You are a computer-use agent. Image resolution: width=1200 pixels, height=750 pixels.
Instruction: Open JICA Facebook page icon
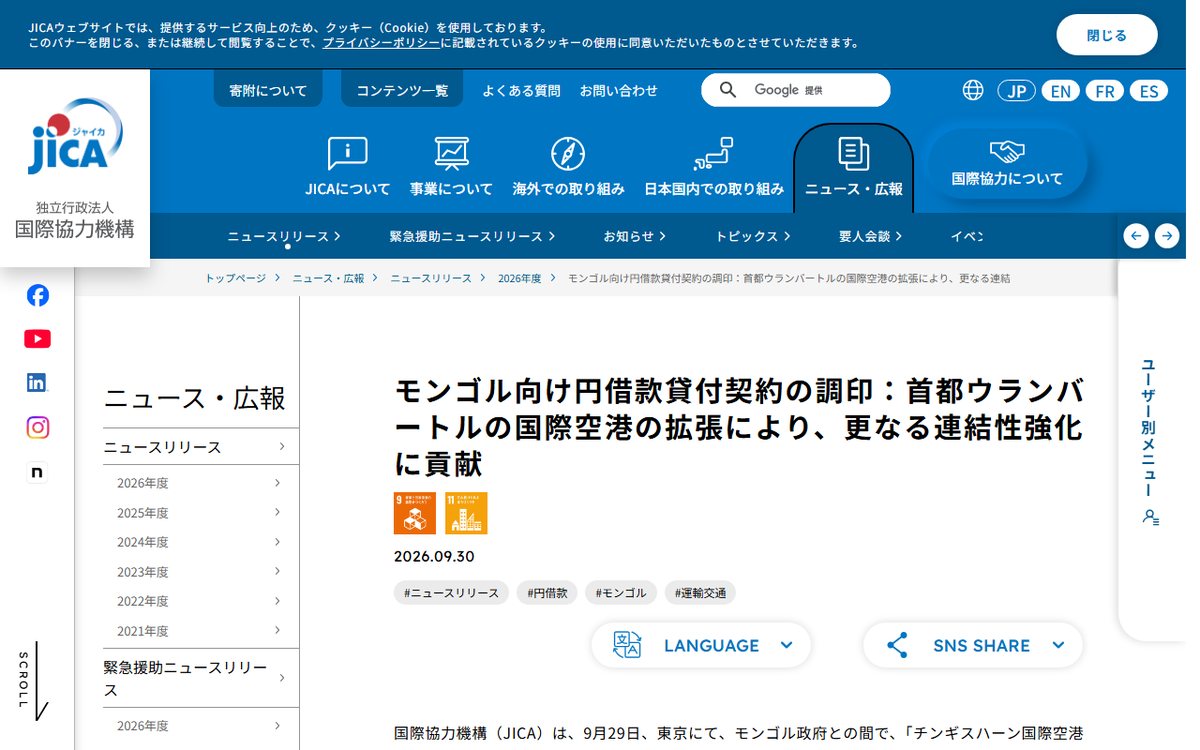point(37,295)
